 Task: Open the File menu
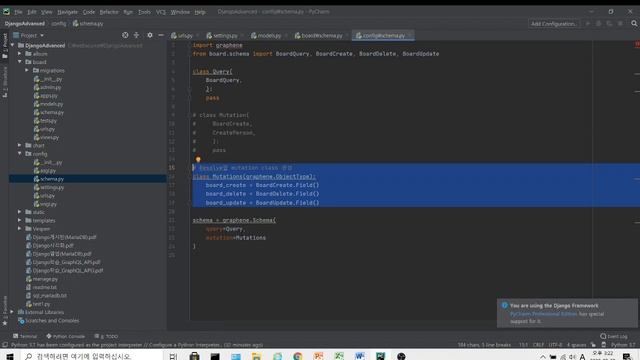click(18, 12)
